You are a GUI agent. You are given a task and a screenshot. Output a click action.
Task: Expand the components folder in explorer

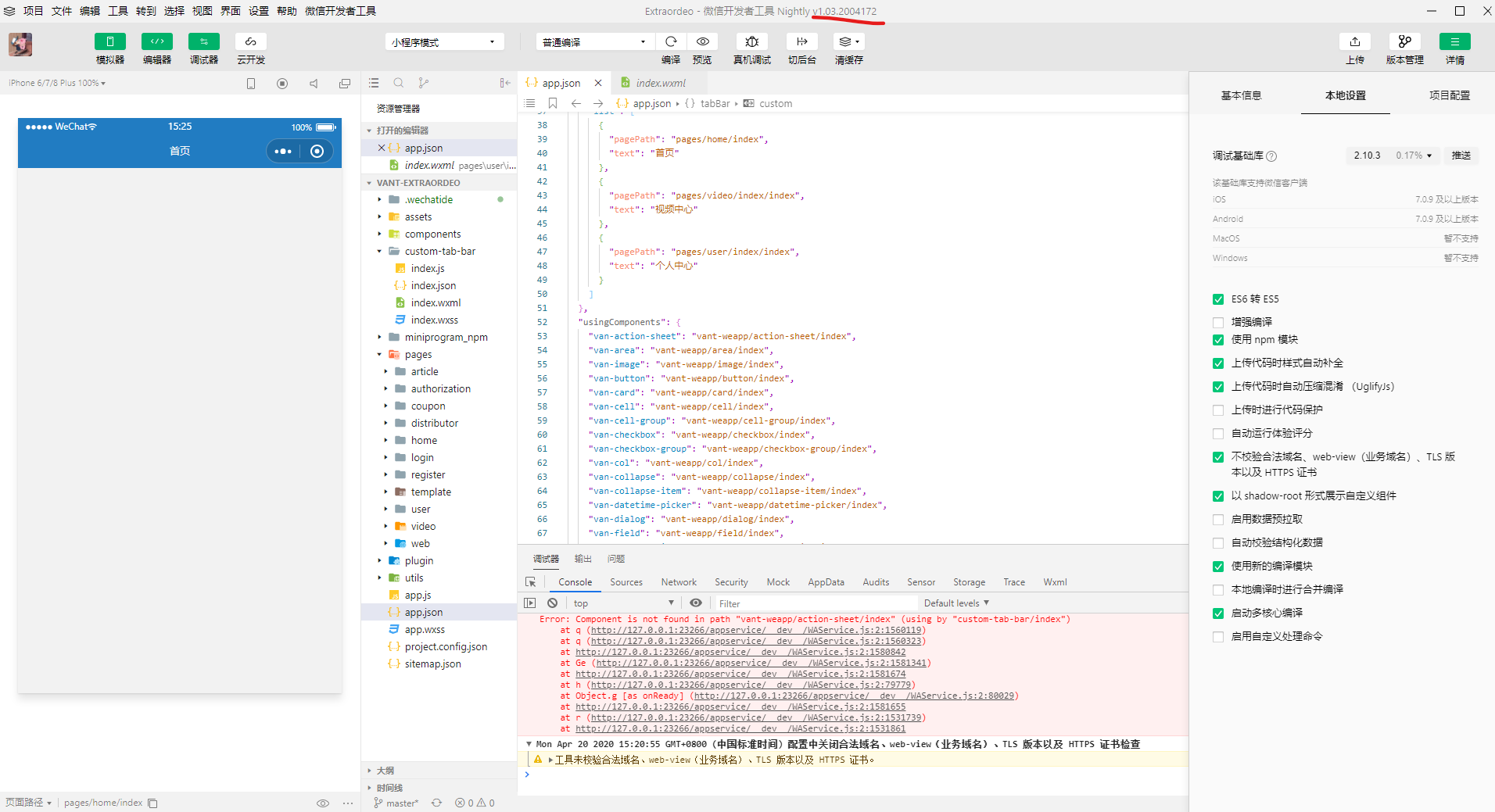439,234
